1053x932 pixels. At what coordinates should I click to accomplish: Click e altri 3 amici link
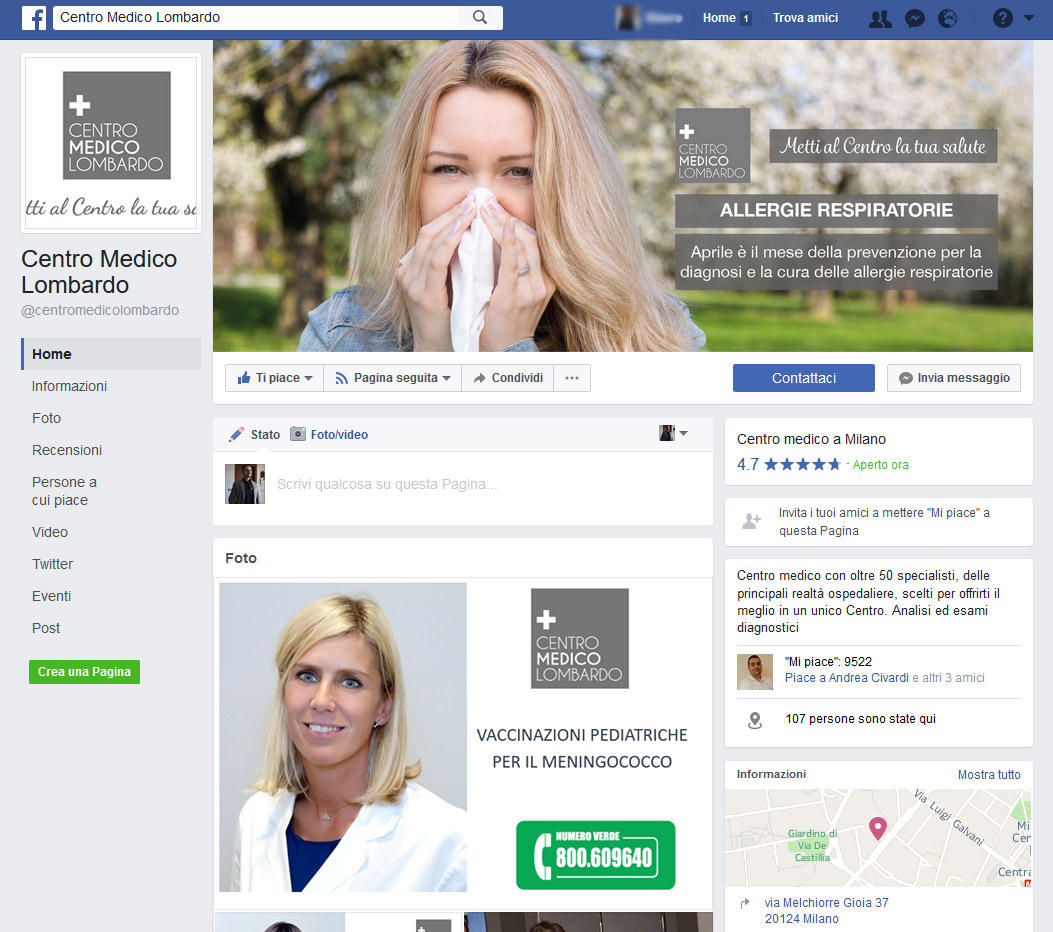coord(948,678)
